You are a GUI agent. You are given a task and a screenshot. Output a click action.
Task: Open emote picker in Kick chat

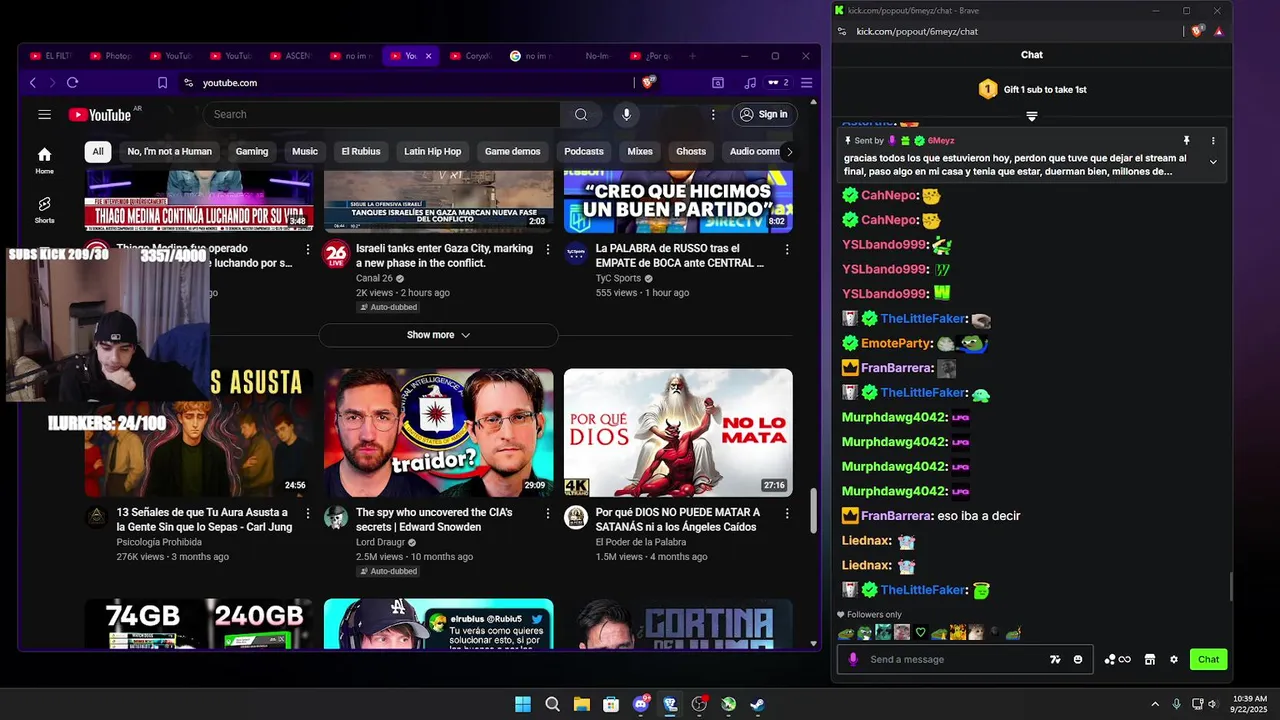pyautogui.click(x=1078, y=659)
